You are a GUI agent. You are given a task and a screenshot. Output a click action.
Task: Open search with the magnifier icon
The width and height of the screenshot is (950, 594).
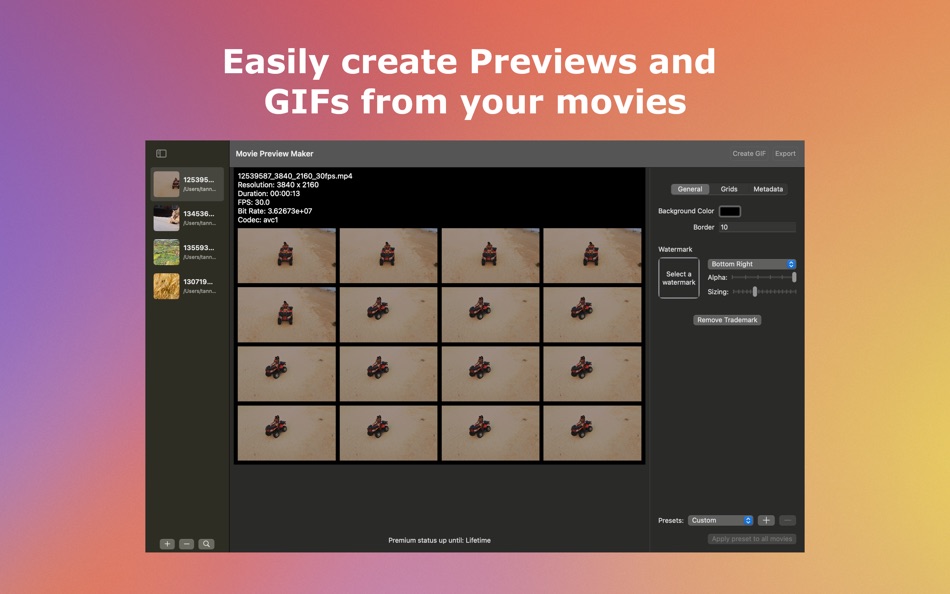tap(205, 543)
